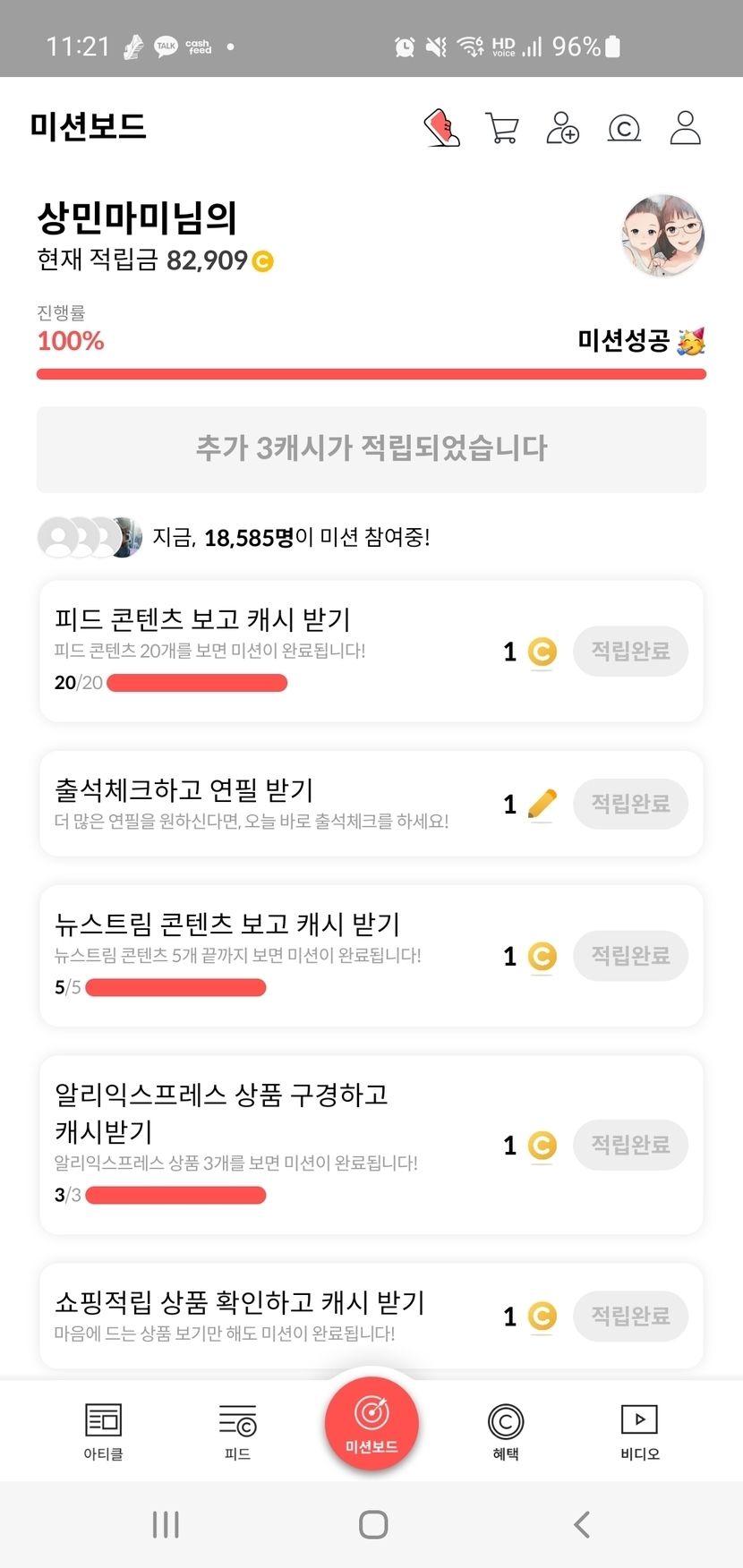
Task: Tap the pencil reward icon for attendance check
Action: click(542, 804)
